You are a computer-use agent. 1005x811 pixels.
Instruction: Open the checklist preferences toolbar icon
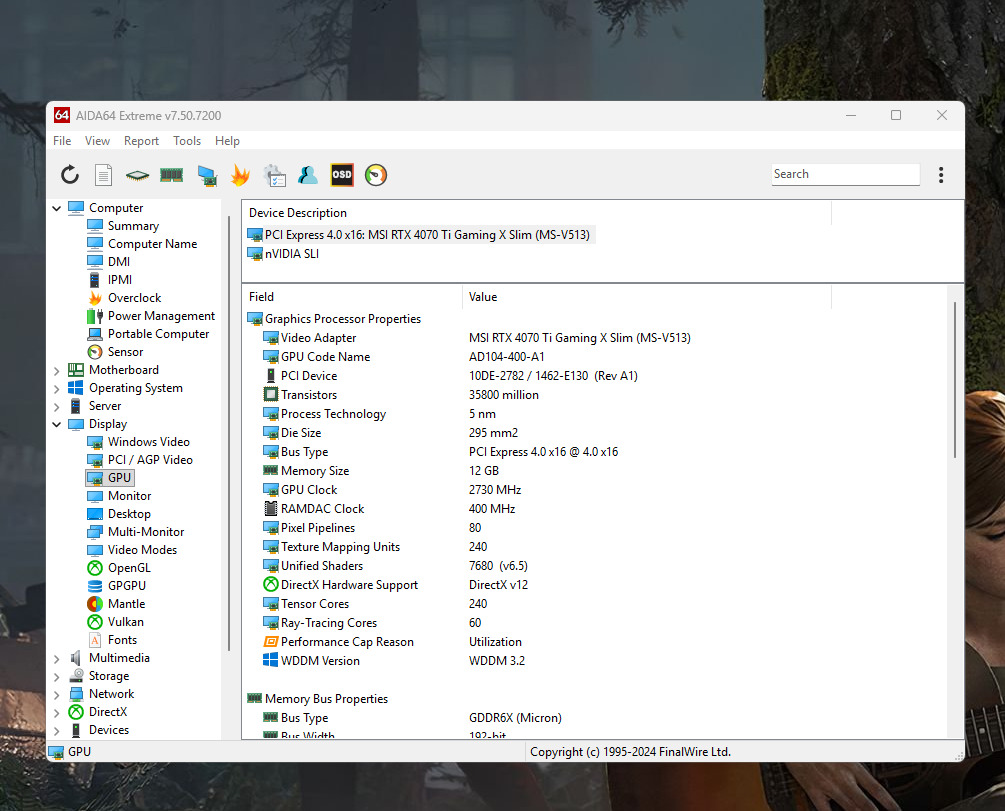274,175
